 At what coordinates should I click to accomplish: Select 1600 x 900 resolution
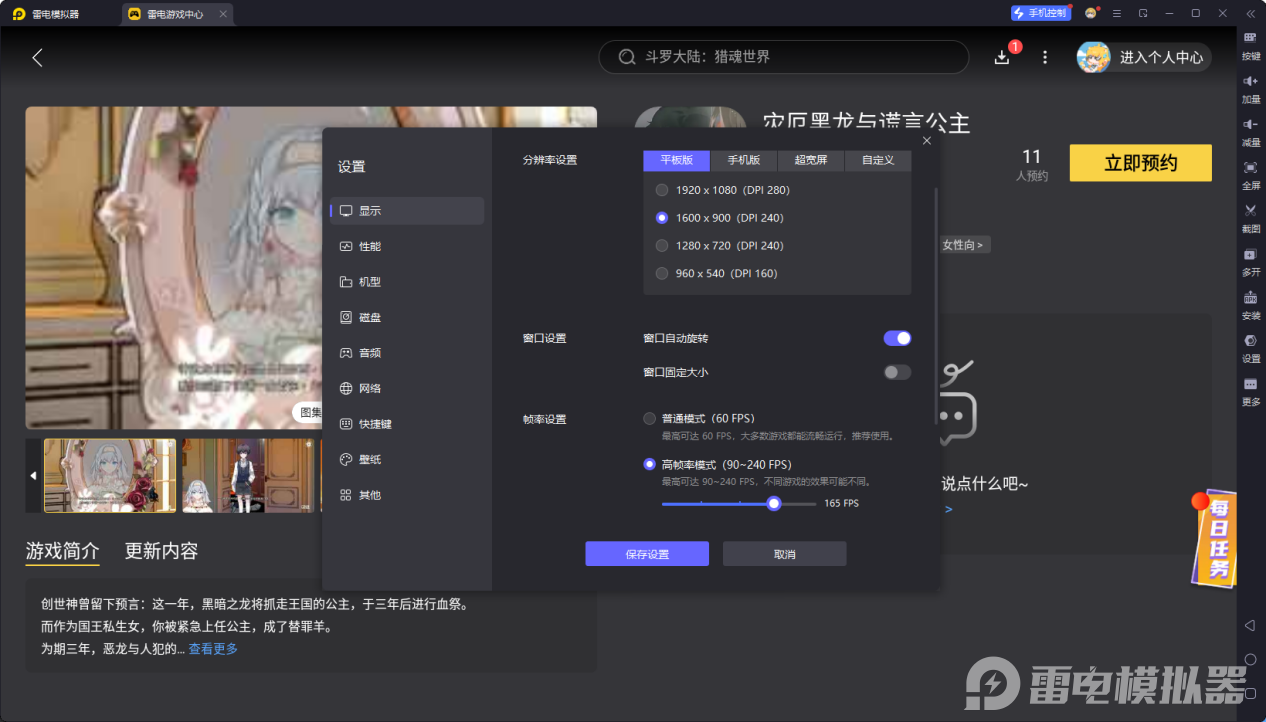(x=719, y=218)
